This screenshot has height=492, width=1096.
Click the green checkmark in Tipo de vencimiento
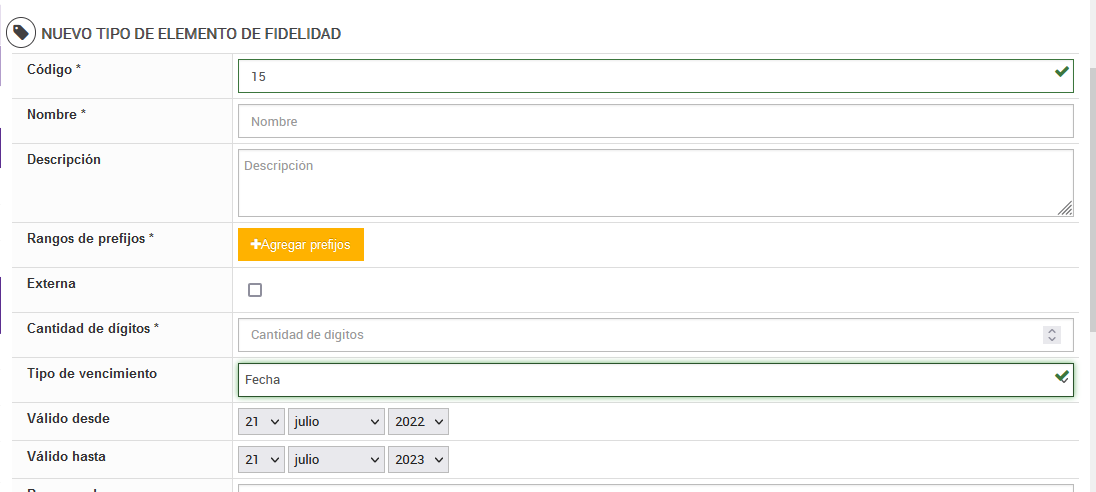1062,377
